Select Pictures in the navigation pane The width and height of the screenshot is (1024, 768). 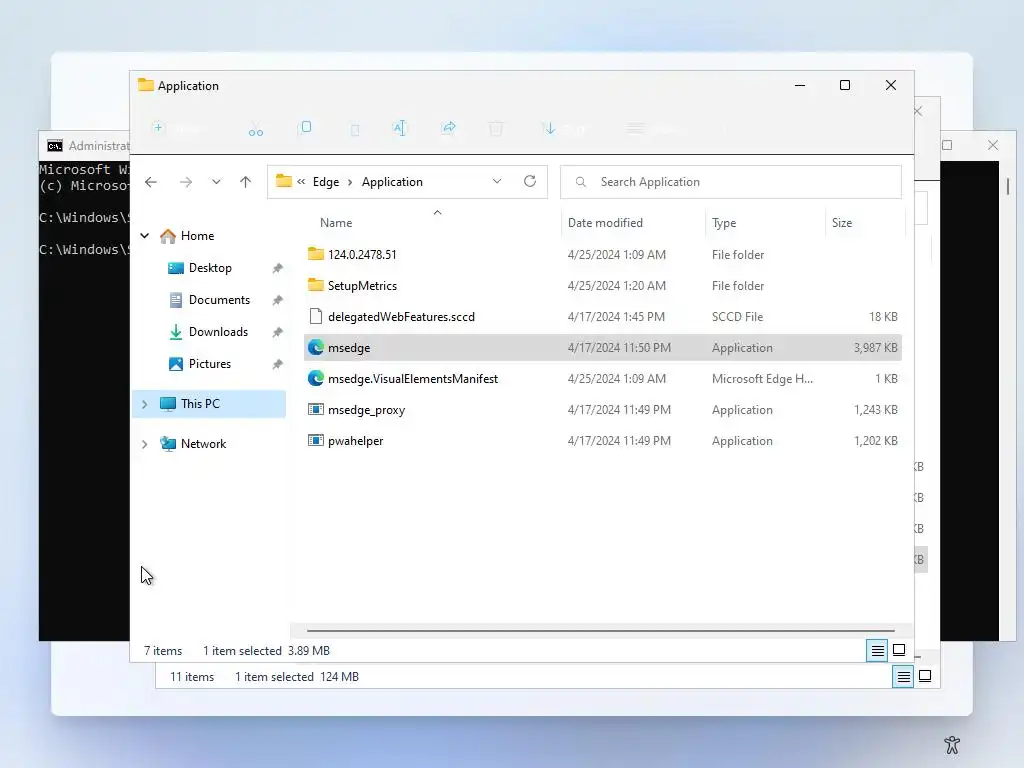coord(210,364)
